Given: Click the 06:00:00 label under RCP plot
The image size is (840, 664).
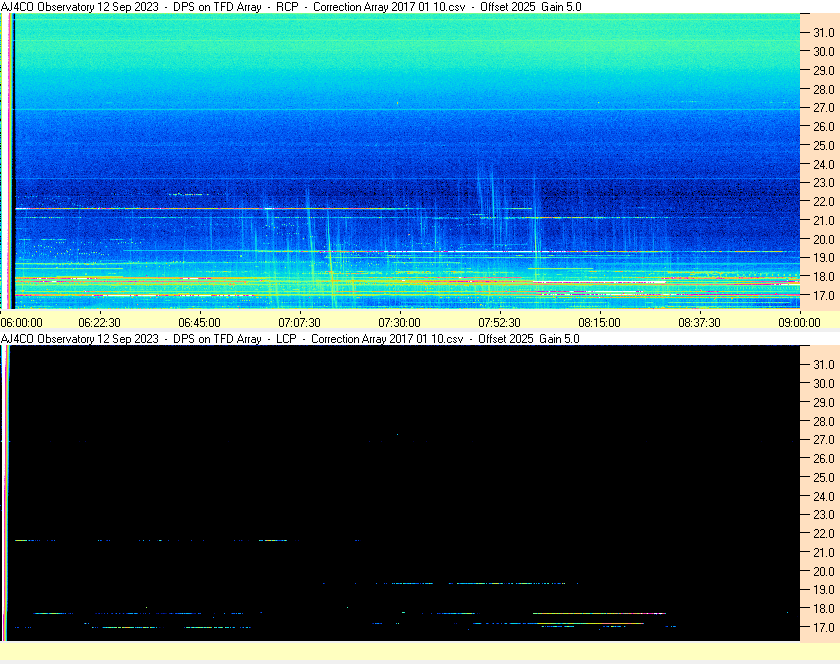Looking at the screenshot, I should 21,323.
